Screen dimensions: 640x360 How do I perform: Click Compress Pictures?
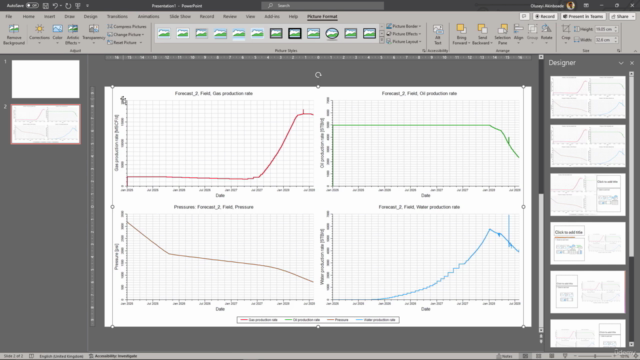[x=127, y=27]
